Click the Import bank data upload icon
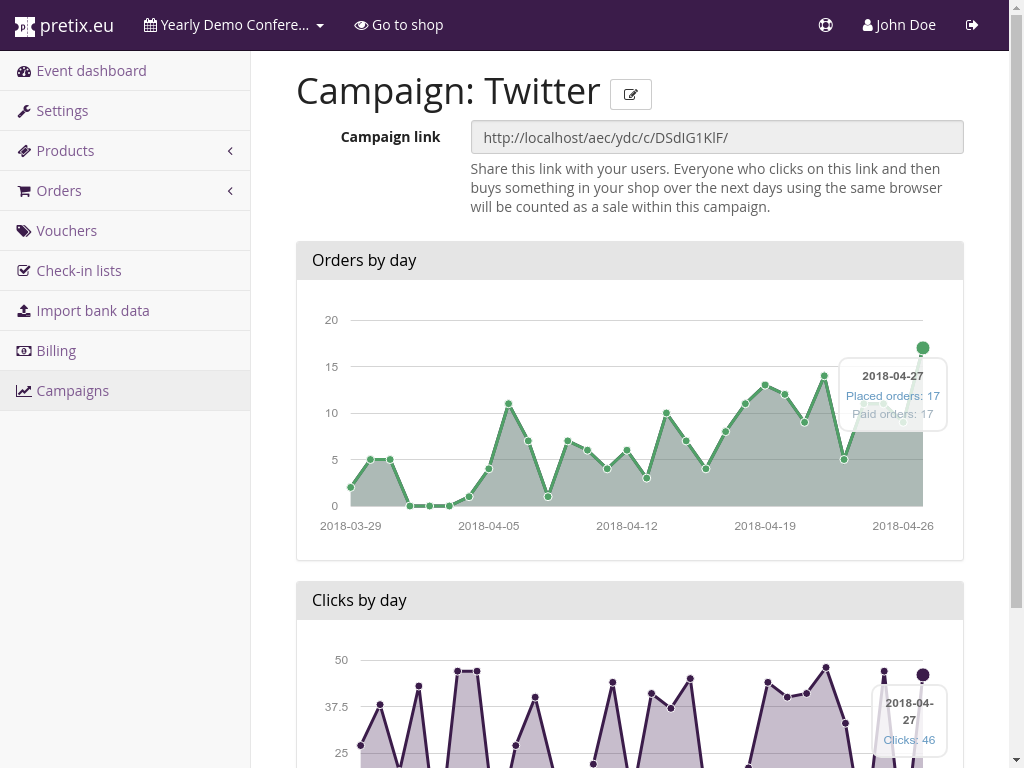This screenshot has height=768, width=1024. point(24,311)
